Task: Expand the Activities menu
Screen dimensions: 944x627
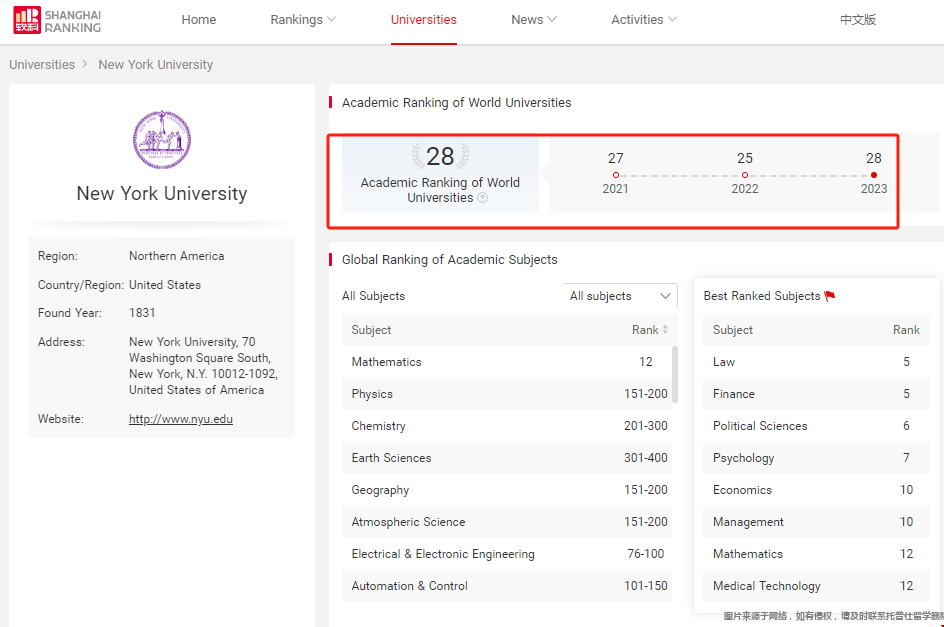Action: coord(644,20)
